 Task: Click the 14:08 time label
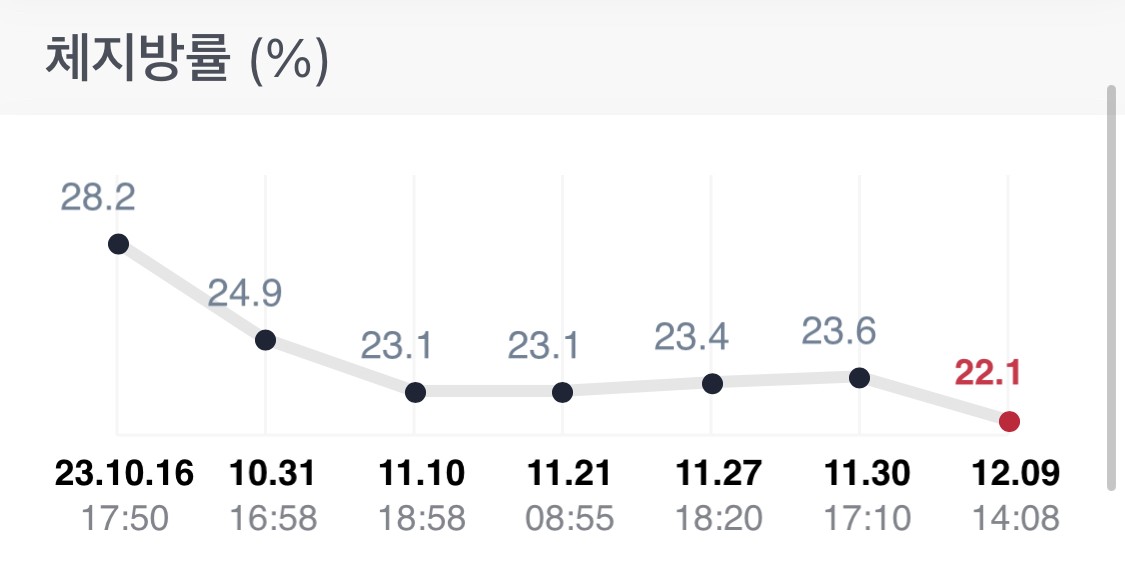[x=1016, y=519]
